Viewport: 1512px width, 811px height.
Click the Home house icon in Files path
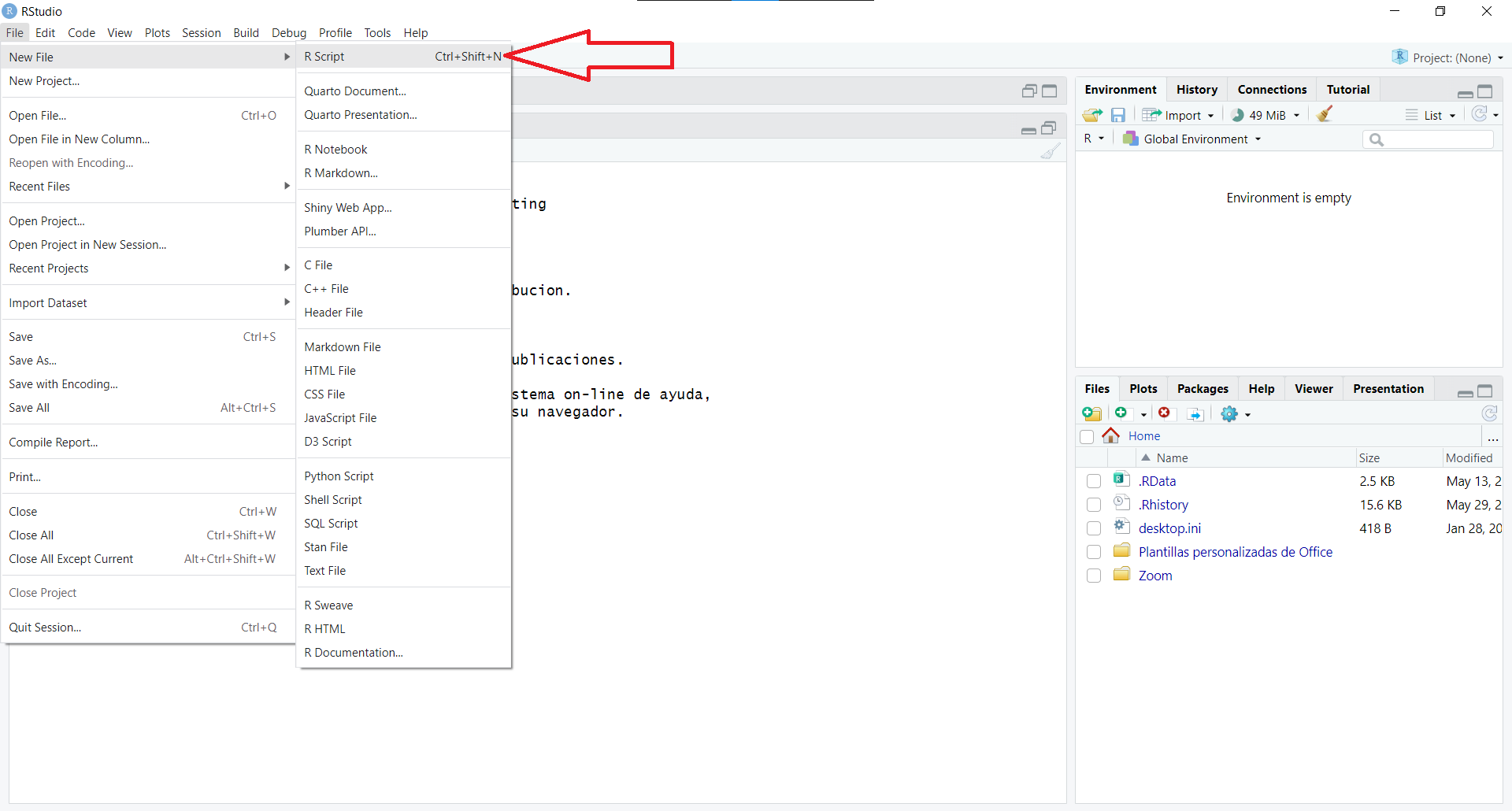coord(1110,435)
